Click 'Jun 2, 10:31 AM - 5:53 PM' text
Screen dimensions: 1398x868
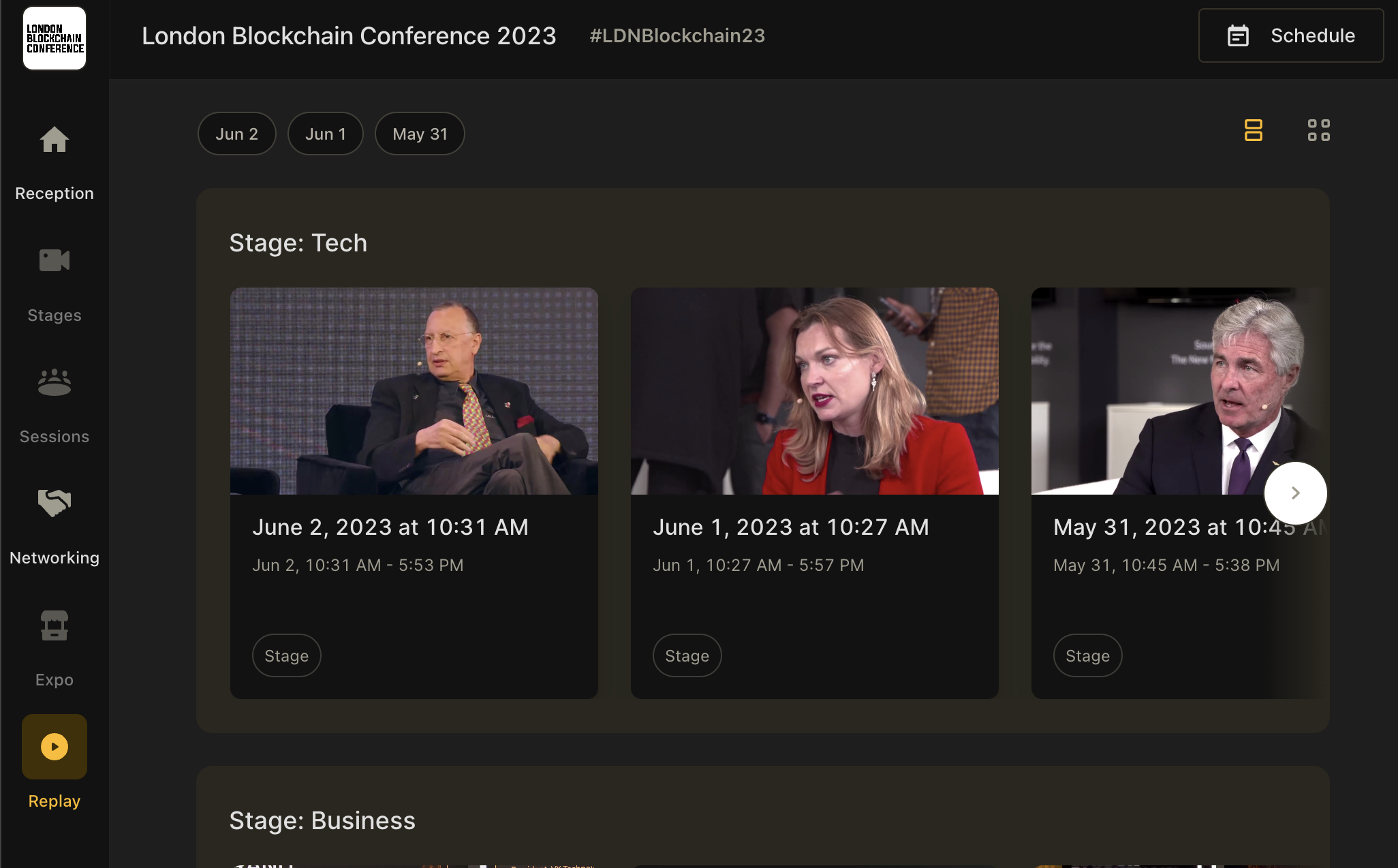(x=358, y=565)
